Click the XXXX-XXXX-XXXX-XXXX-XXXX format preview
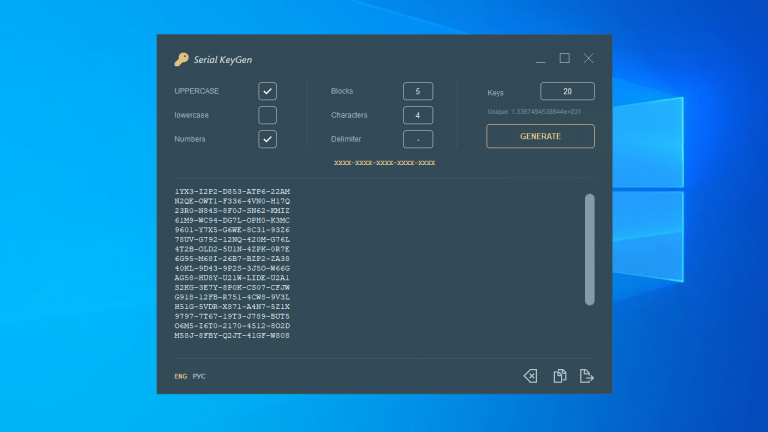768x432 pixels. click(x=384, y=163)
